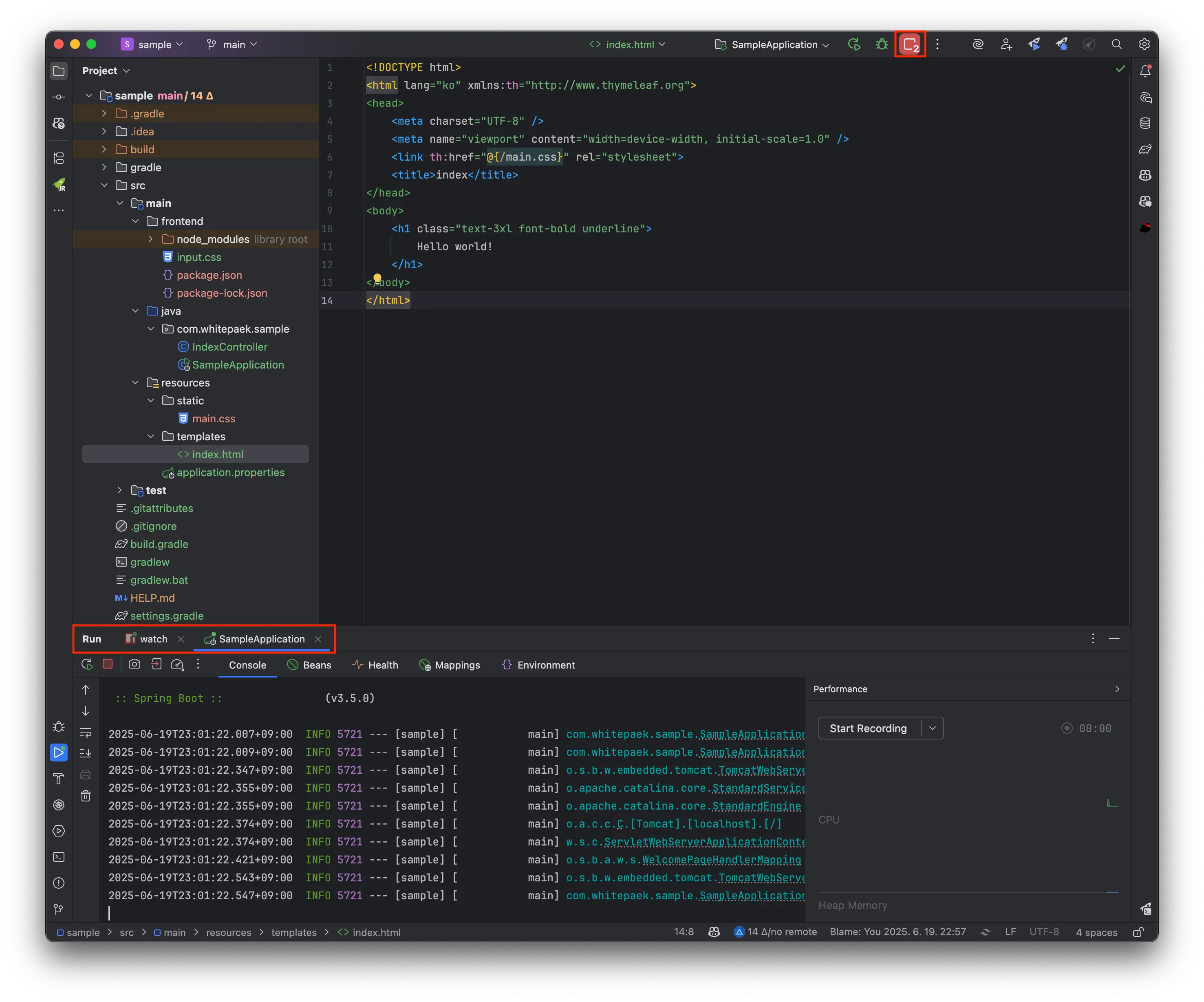The height and width of the screenshot is (1002, 1204).
Task: Toggle scroll to end in console
Action: pos(86,753)
